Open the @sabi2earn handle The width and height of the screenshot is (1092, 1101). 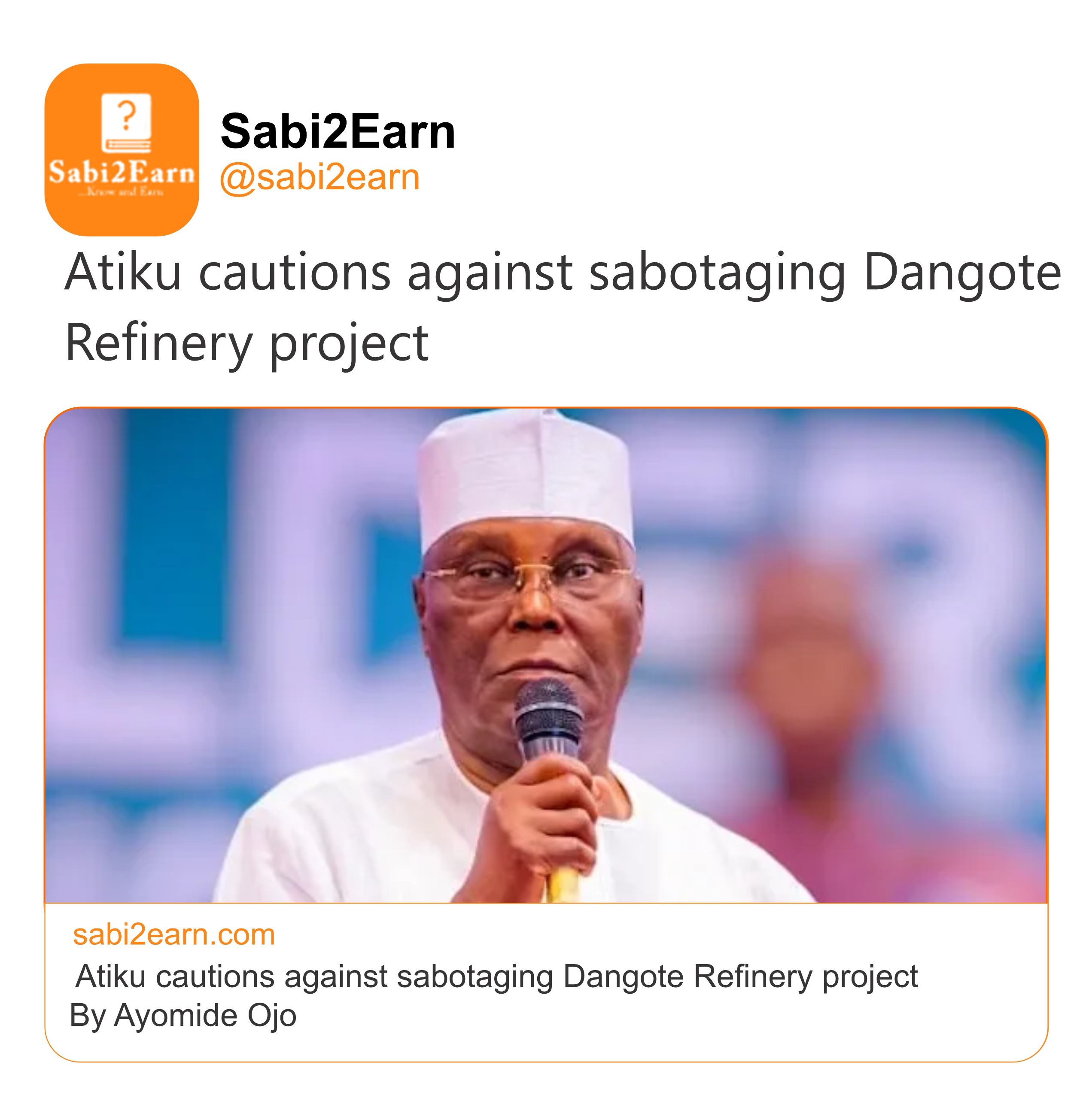[319, 177]
